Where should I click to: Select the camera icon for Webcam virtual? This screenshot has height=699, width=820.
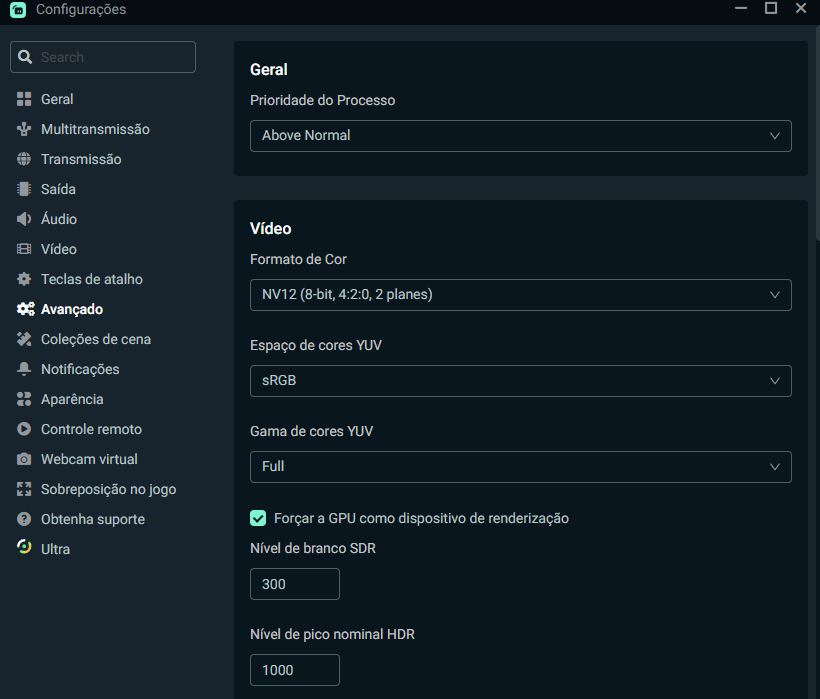tap(24, 459)
